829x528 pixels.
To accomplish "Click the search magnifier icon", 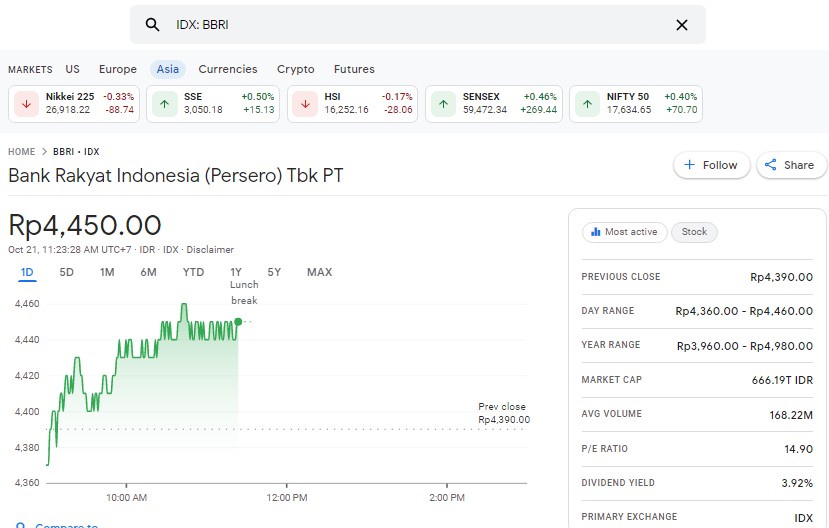I will [152, 25].
